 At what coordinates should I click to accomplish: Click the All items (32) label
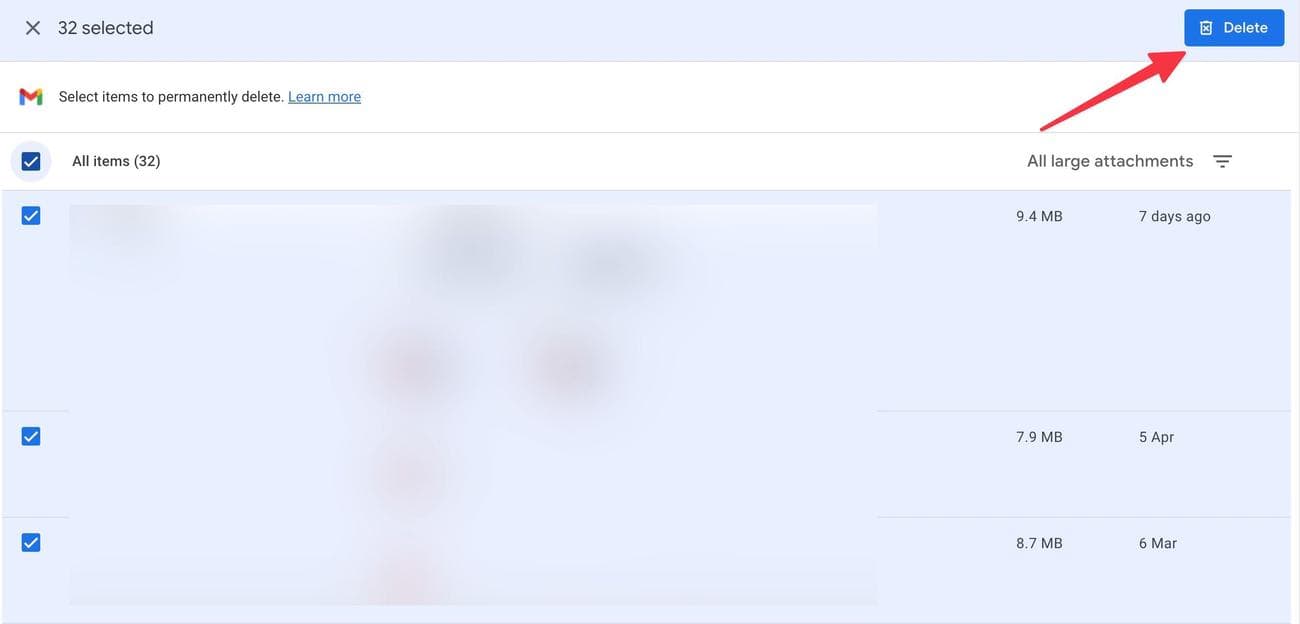pos(116,161)
